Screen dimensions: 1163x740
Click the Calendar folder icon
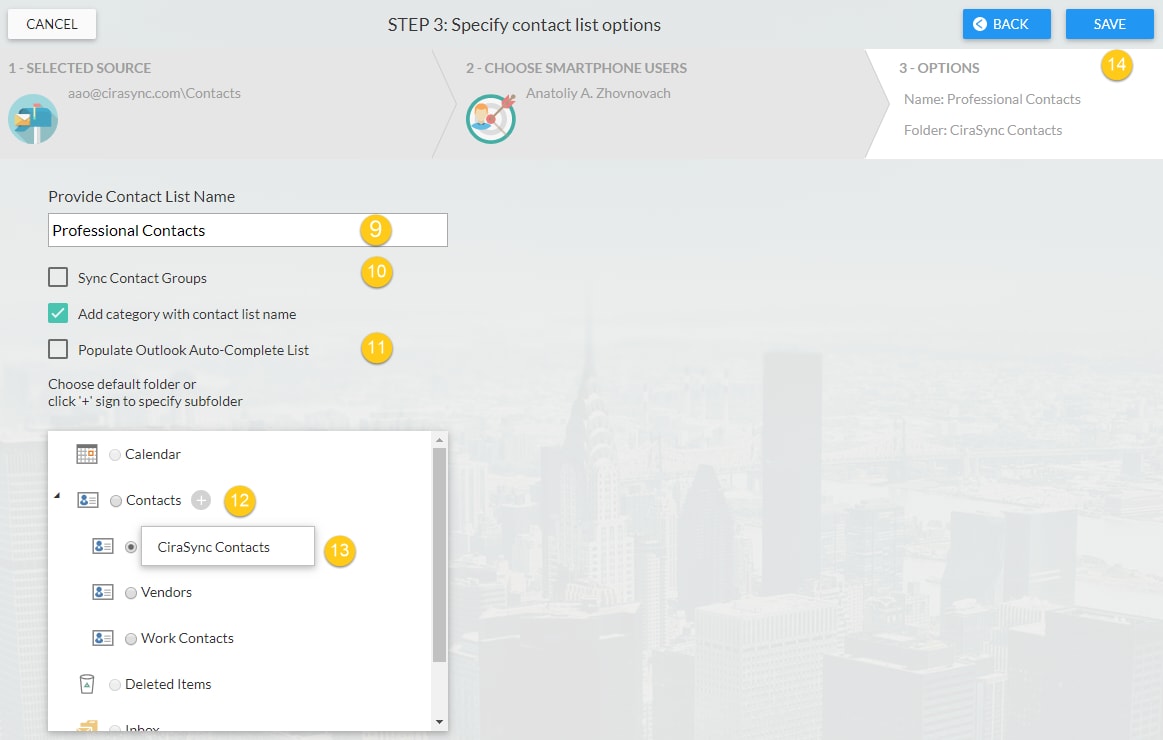pyautogui.click(x=87, y=454)
